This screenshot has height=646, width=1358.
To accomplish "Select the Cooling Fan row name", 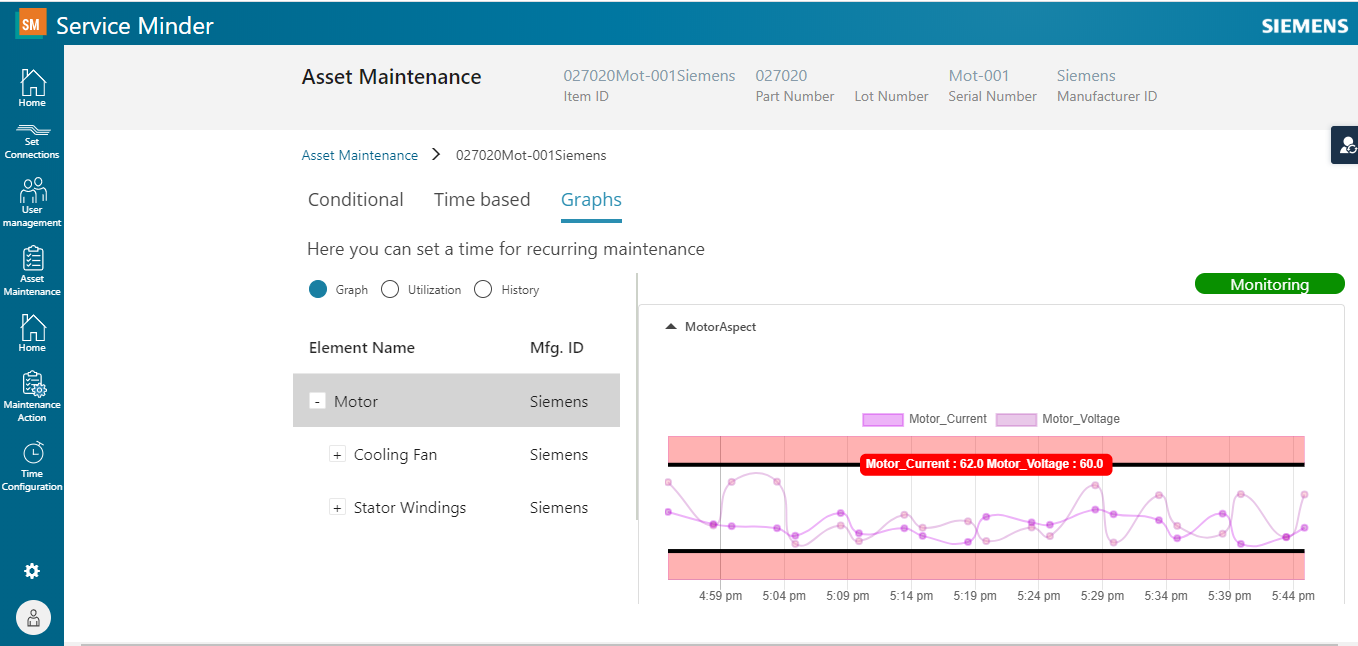I will [x=396, y=454].
